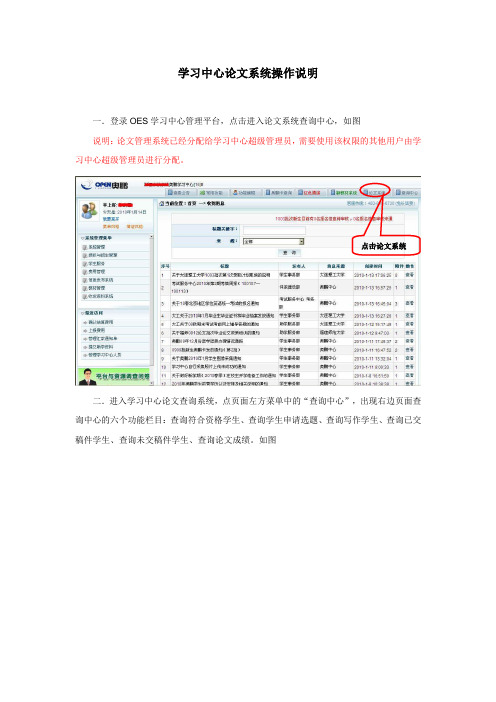
Task: Click the user avatar picture
Action: (x=89, y=210)
